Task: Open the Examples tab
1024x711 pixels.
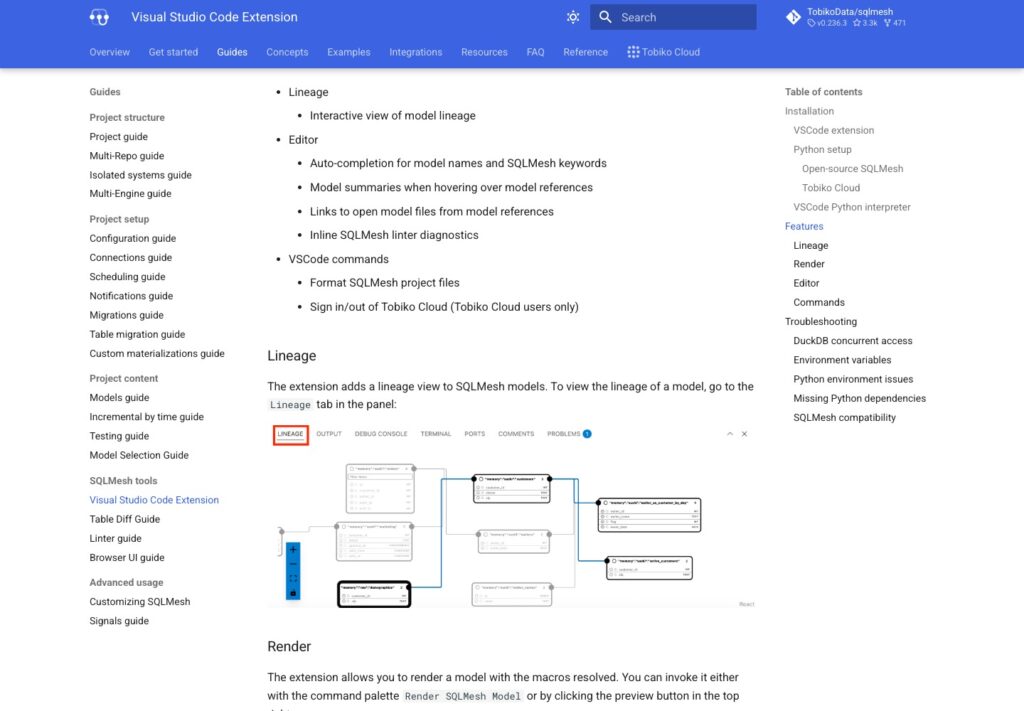Action: pos(349,52)
